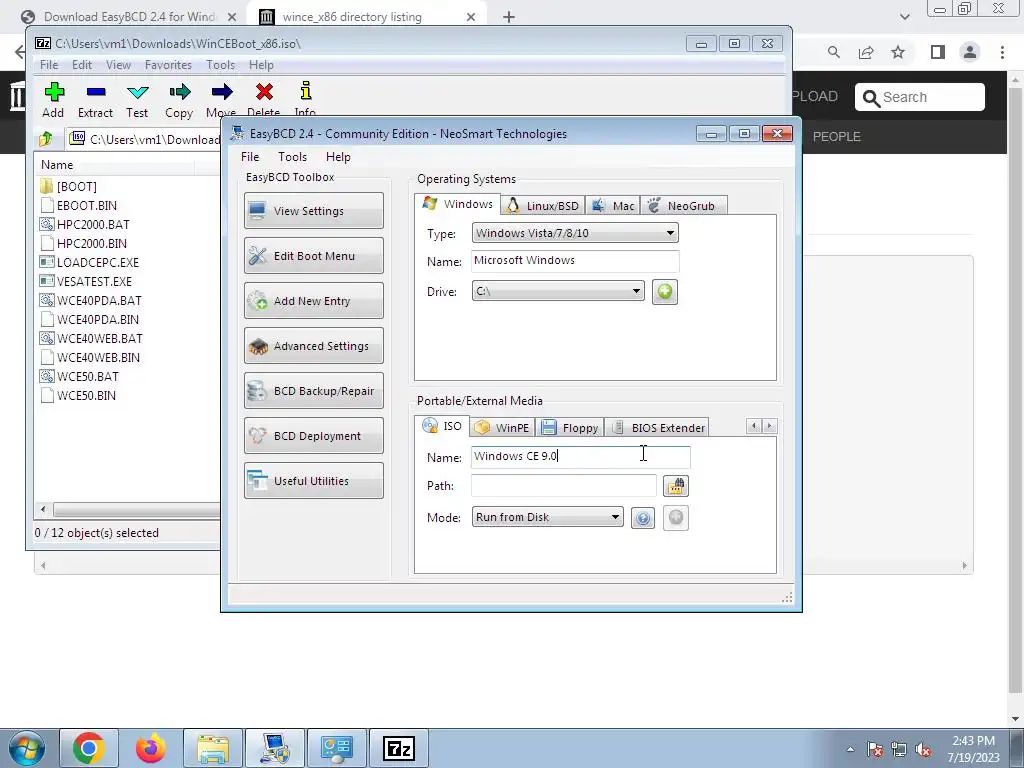Open EasyBCD File menu
The image size is (1024, 768).
250,157
